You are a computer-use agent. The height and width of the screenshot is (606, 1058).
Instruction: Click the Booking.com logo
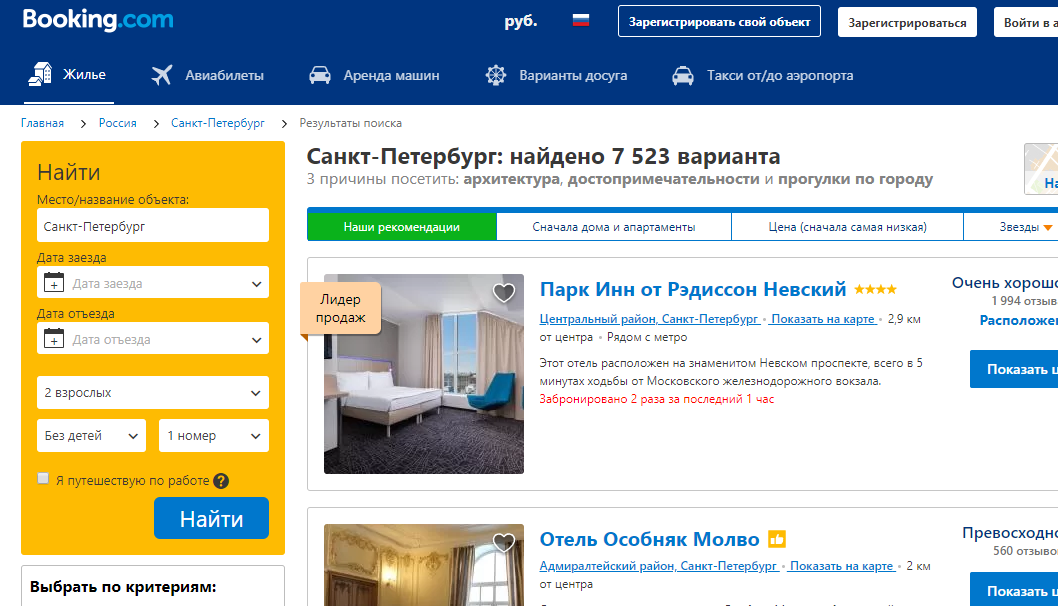click(98, 20)
